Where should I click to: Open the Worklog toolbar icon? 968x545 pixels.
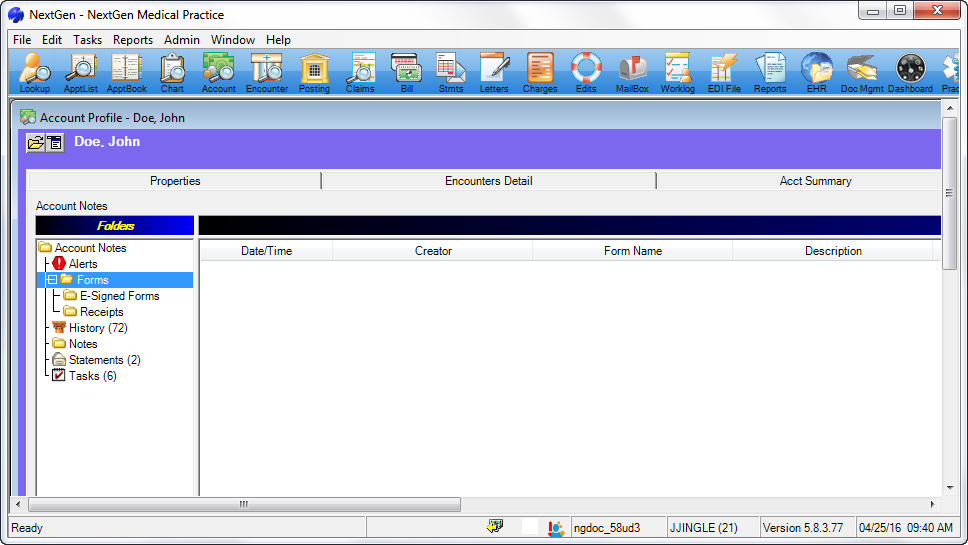point(677,73)
